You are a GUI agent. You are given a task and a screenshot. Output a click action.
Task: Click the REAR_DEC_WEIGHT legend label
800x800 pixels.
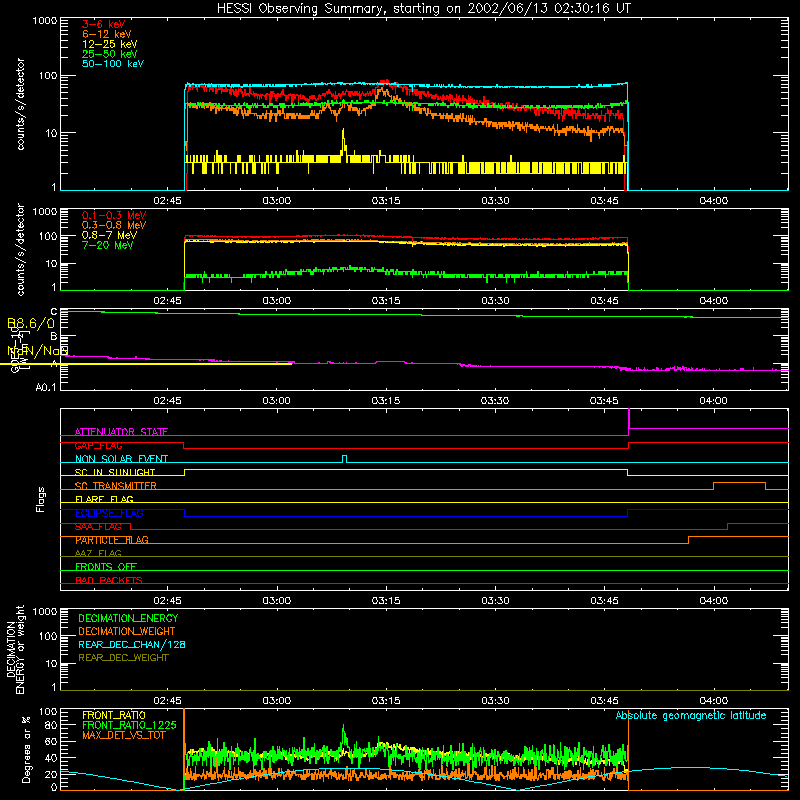123,658
